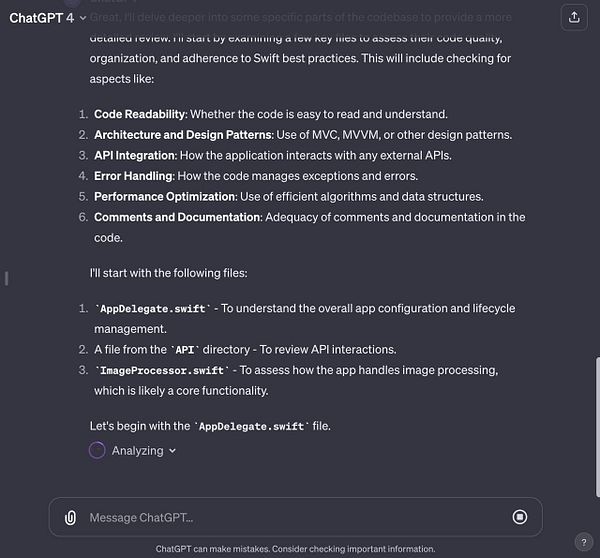Open the help question mark icon

(x=583, y=542)
